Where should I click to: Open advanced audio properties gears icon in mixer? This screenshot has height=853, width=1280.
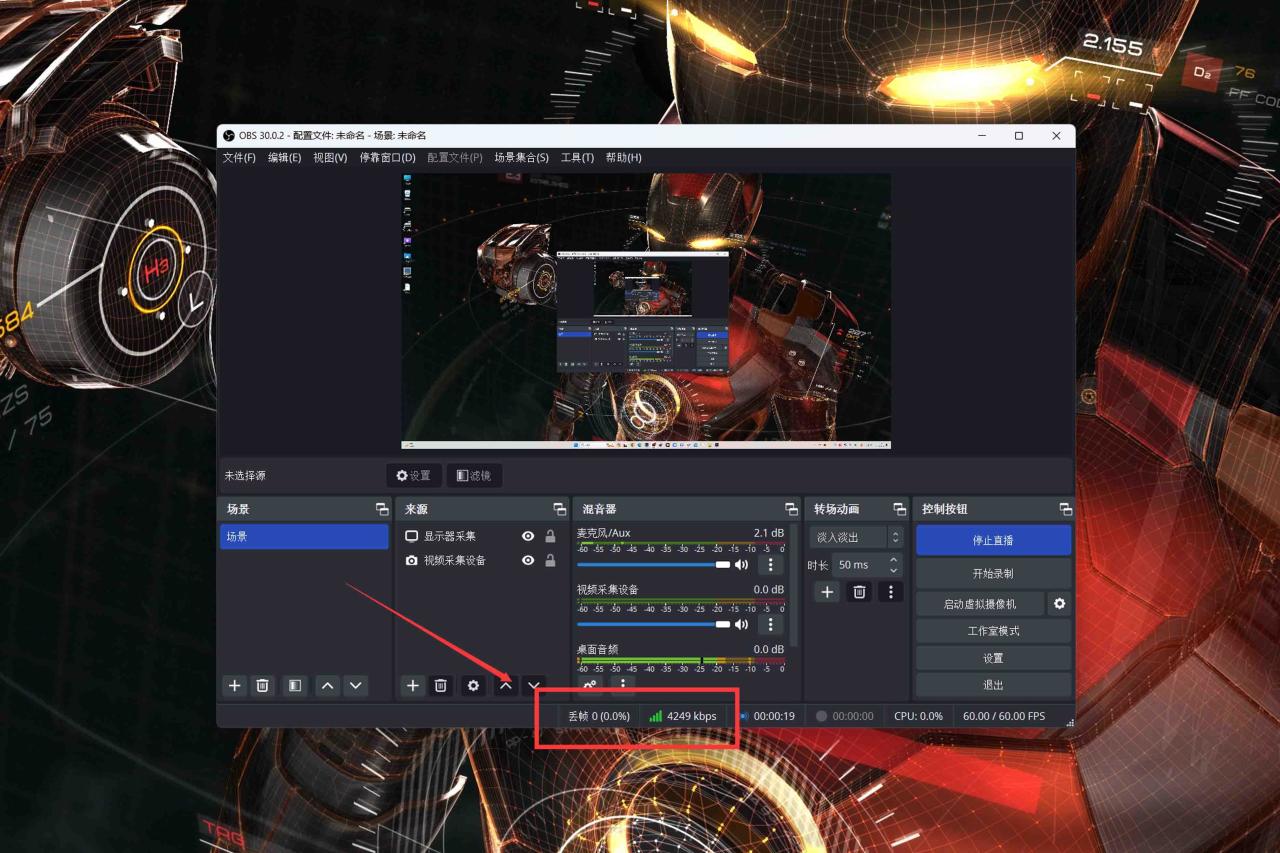[590, 686]
